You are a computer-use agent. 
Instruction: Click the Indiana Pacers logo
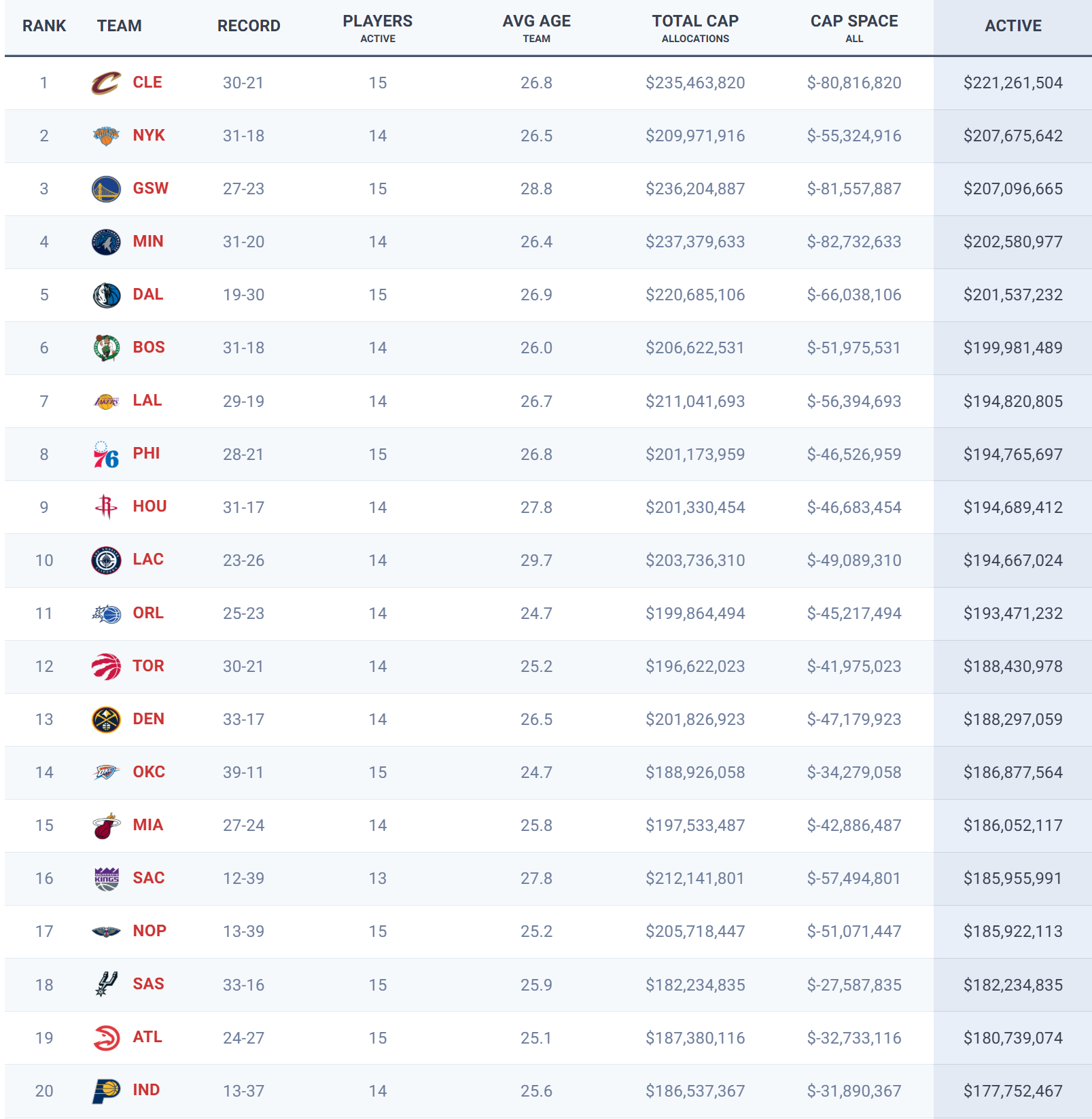click(106, 1090)
